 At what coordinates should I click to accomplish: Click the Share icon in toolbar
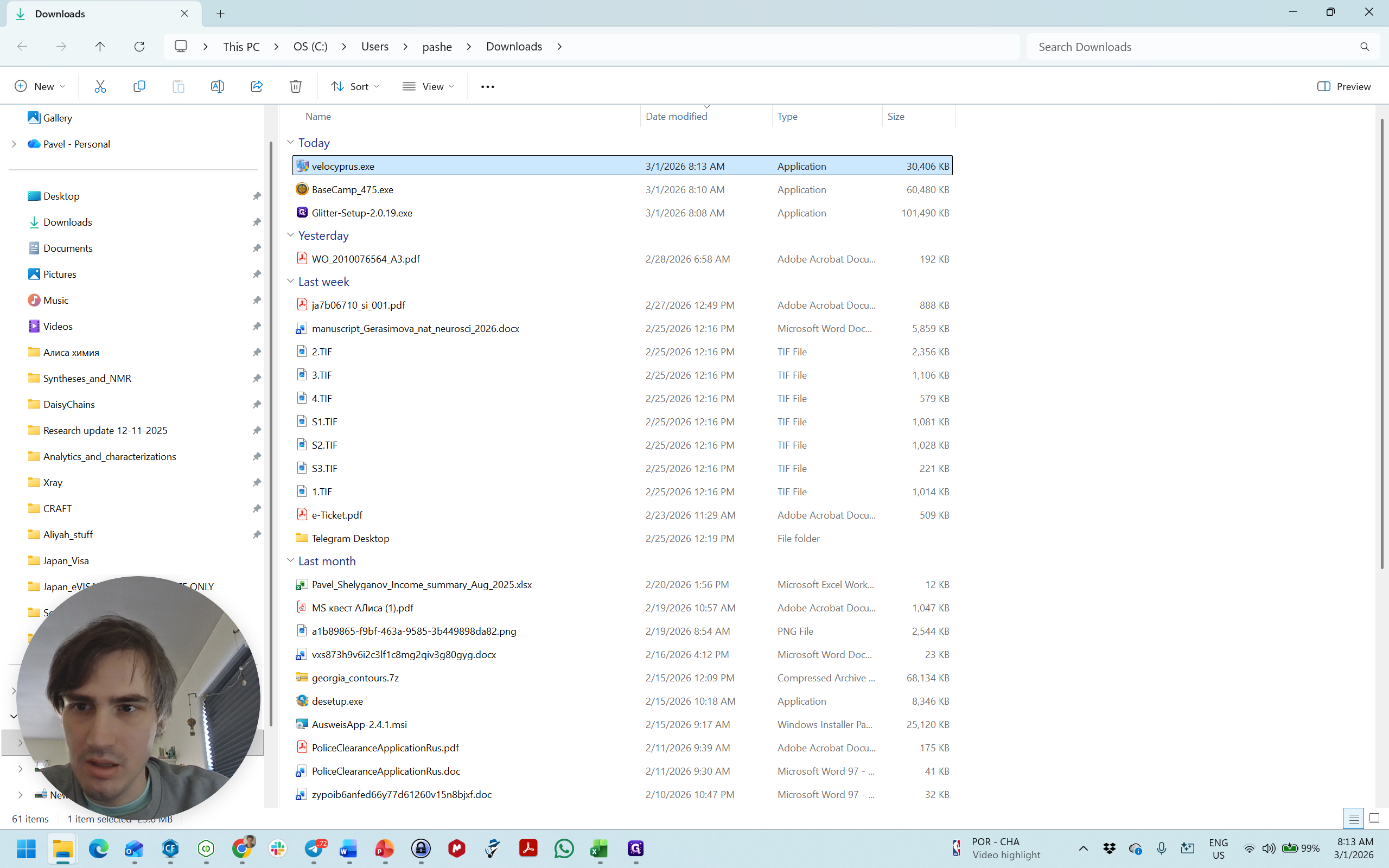[x=257, y=86]
